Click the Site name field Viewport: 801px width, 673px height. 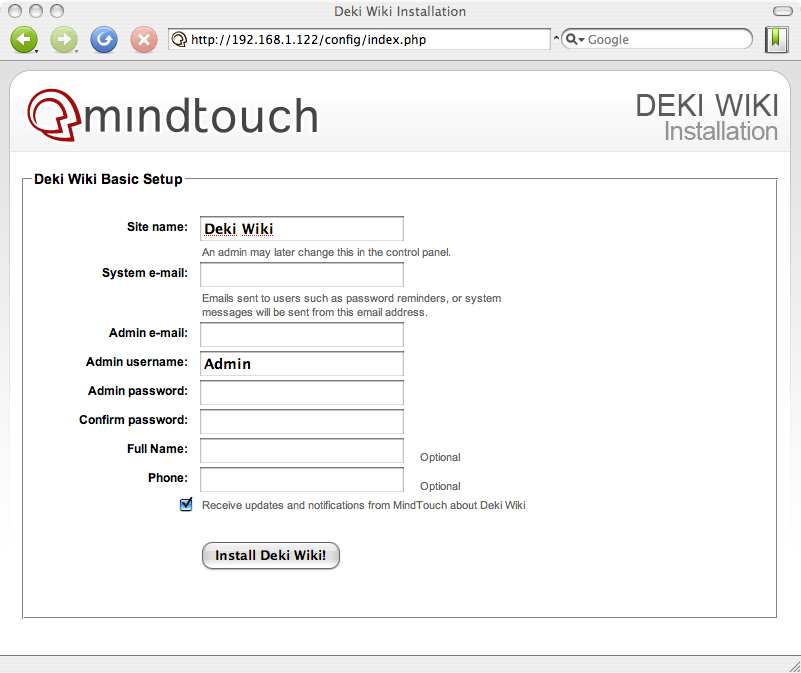(x=302, y=228)
